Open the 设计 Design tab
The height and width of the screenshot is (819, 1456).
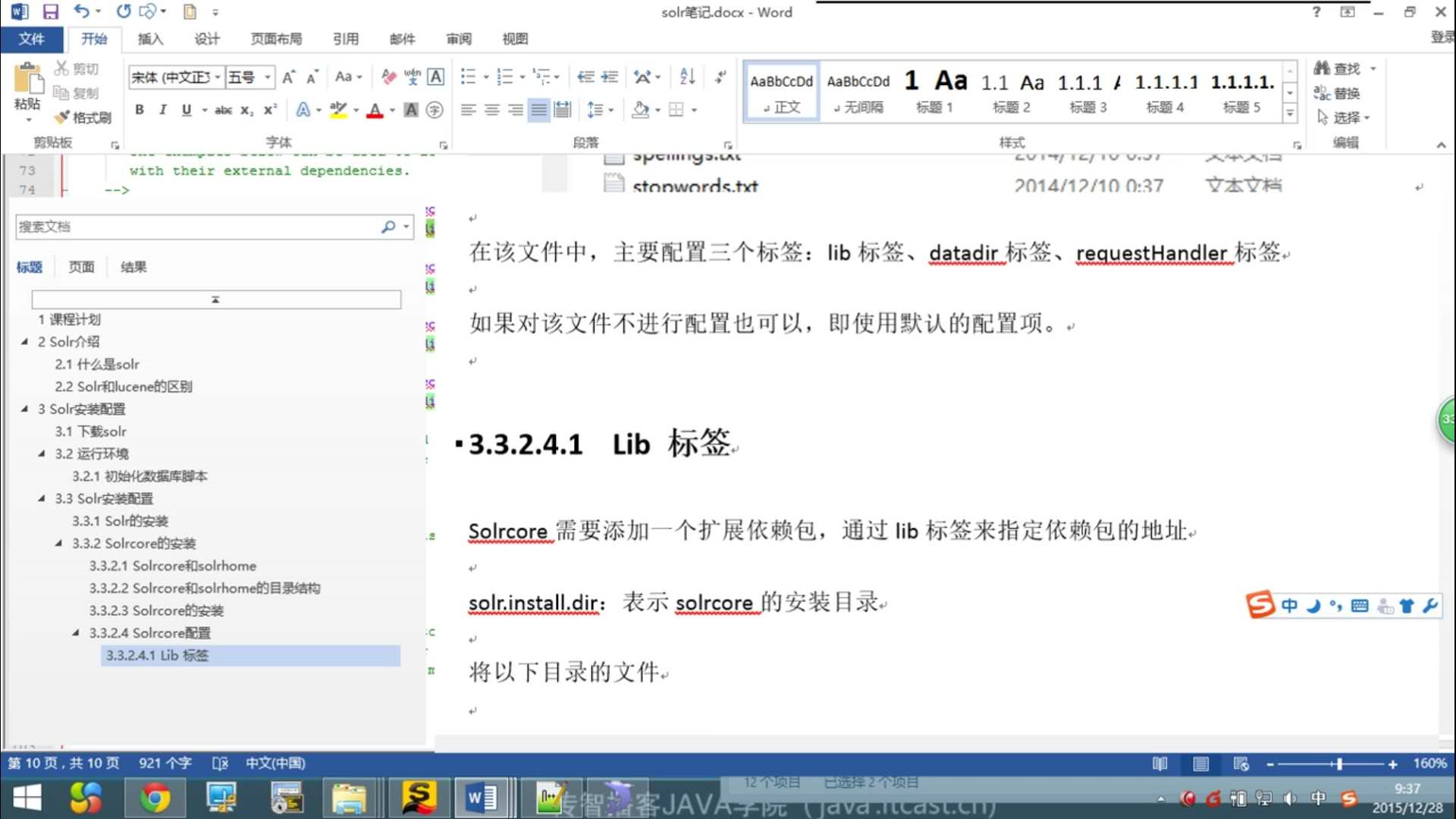pyautogui.click(x=207, y=39)
